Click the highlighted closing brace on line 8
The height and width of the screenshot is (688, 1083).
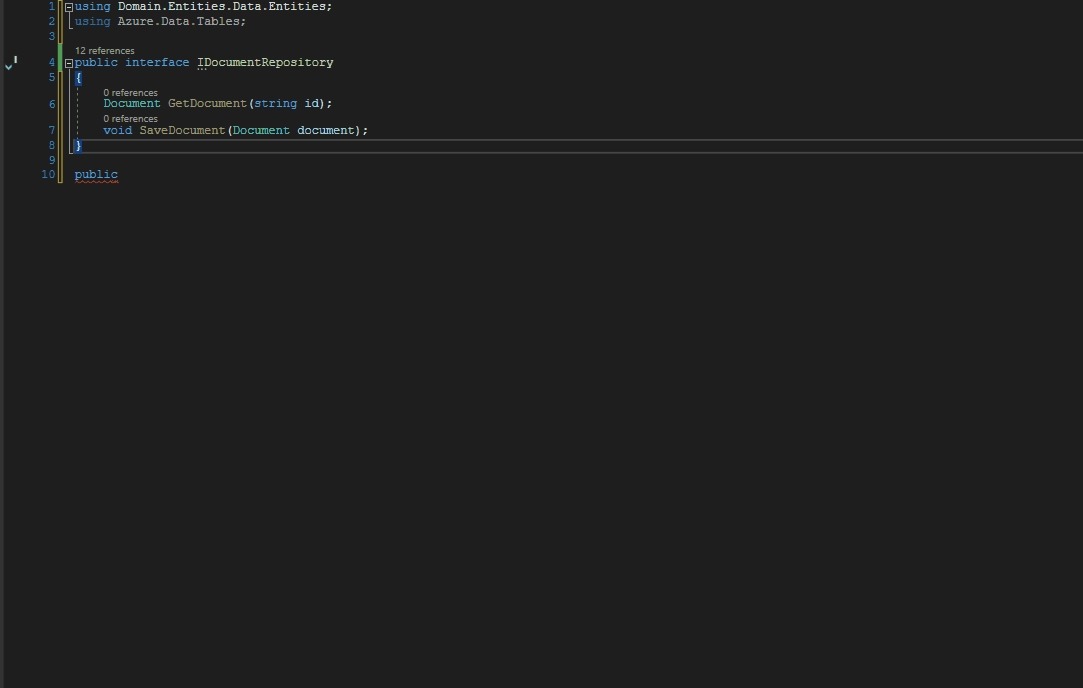point(78,145)
